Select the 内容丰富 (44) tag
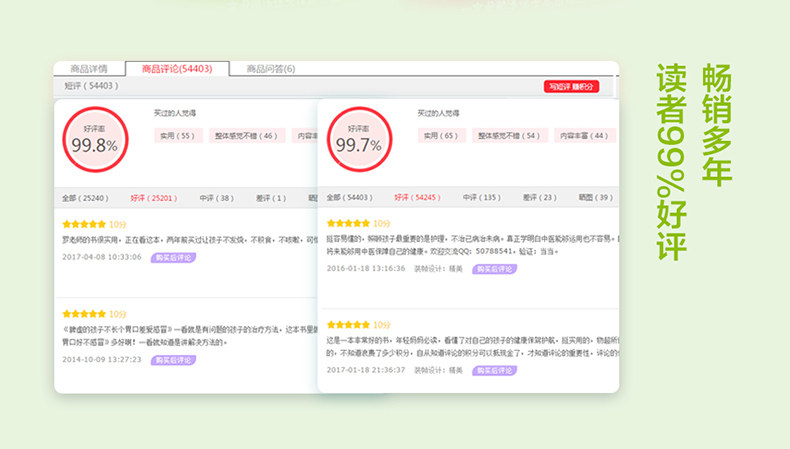790x449 pixels. [584, 136]
